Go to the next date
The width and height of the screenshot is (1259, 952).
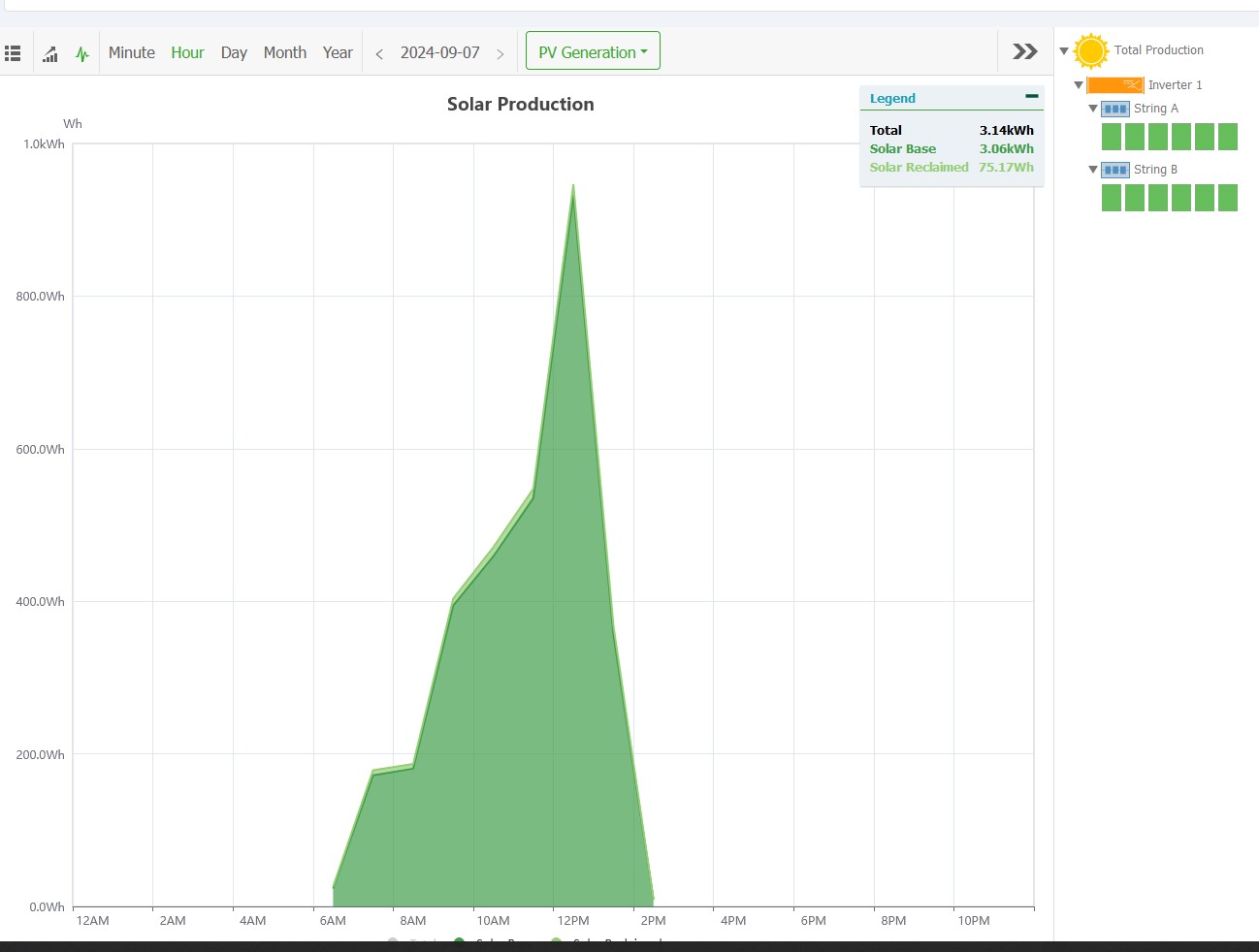(500, 54)
